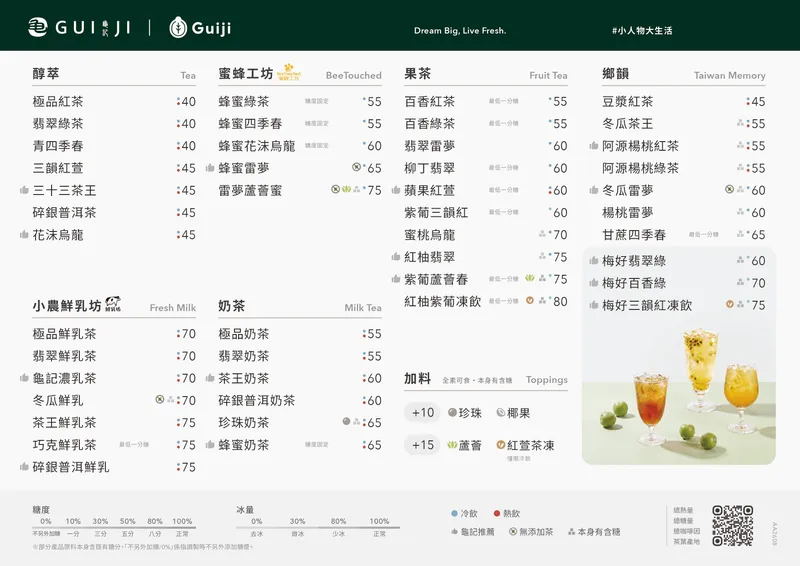The height and width of the screenshot is (566, 800).
Task: Click thumbs-up icon beside 龜記濃乳茶
Action: coord(24,378)
